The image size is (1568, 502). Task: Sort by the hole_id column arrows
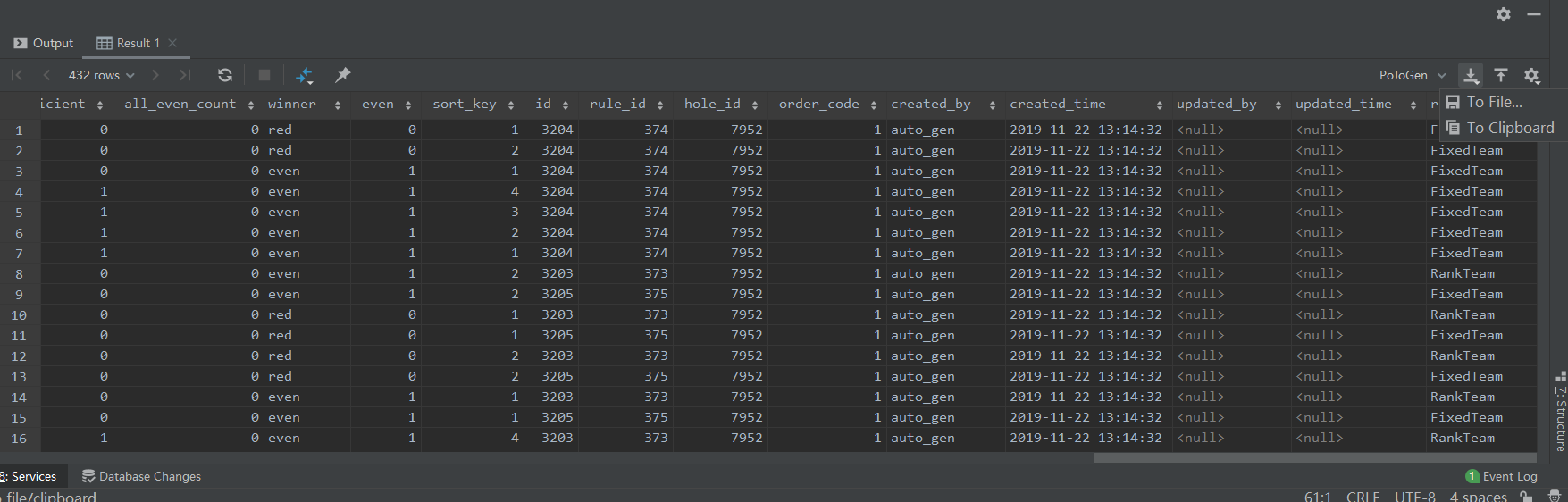point(755,105)
